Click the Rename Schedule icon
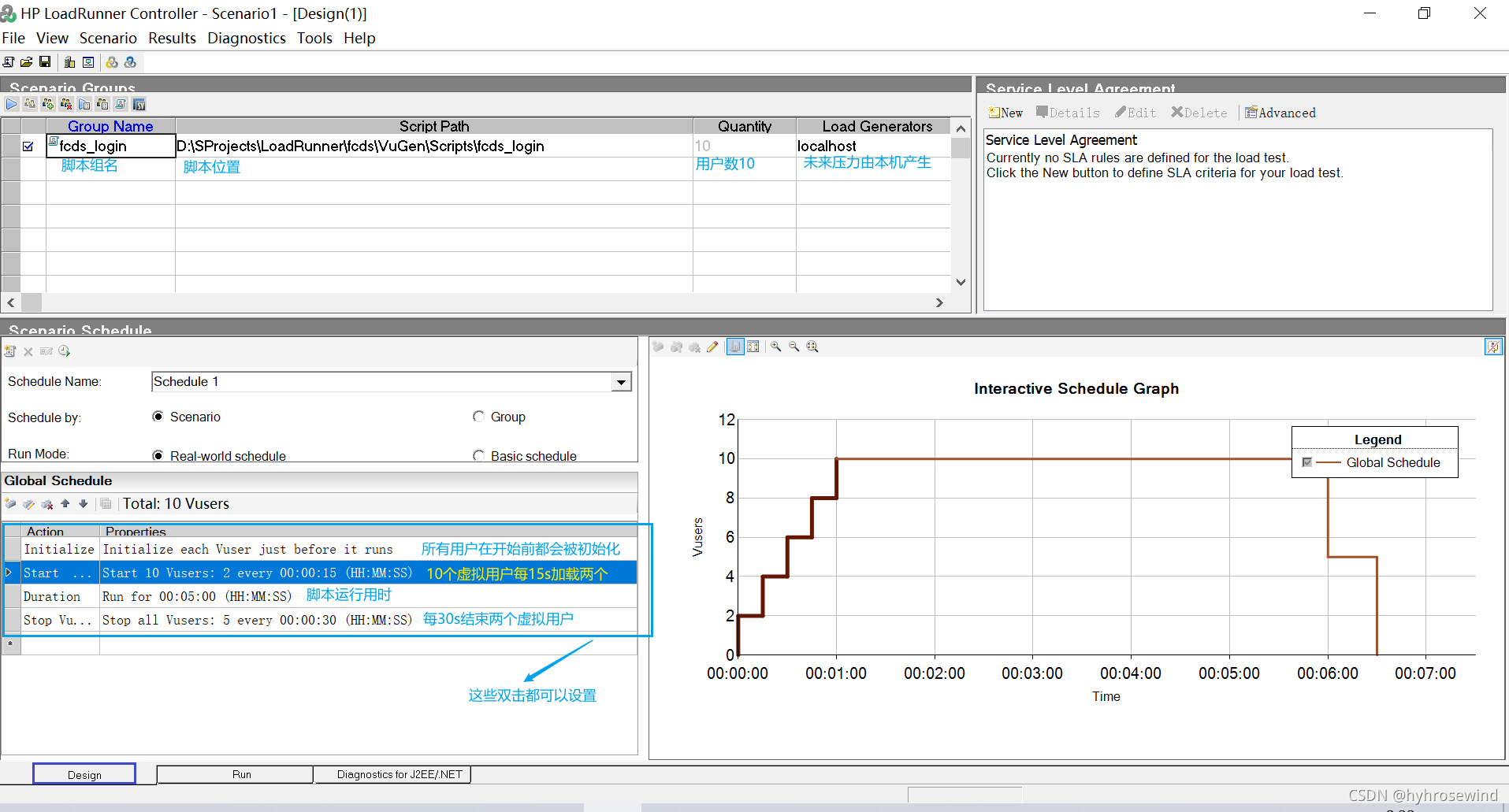Viewport: 1509px width, 812px height. click(x=46, y=351)
